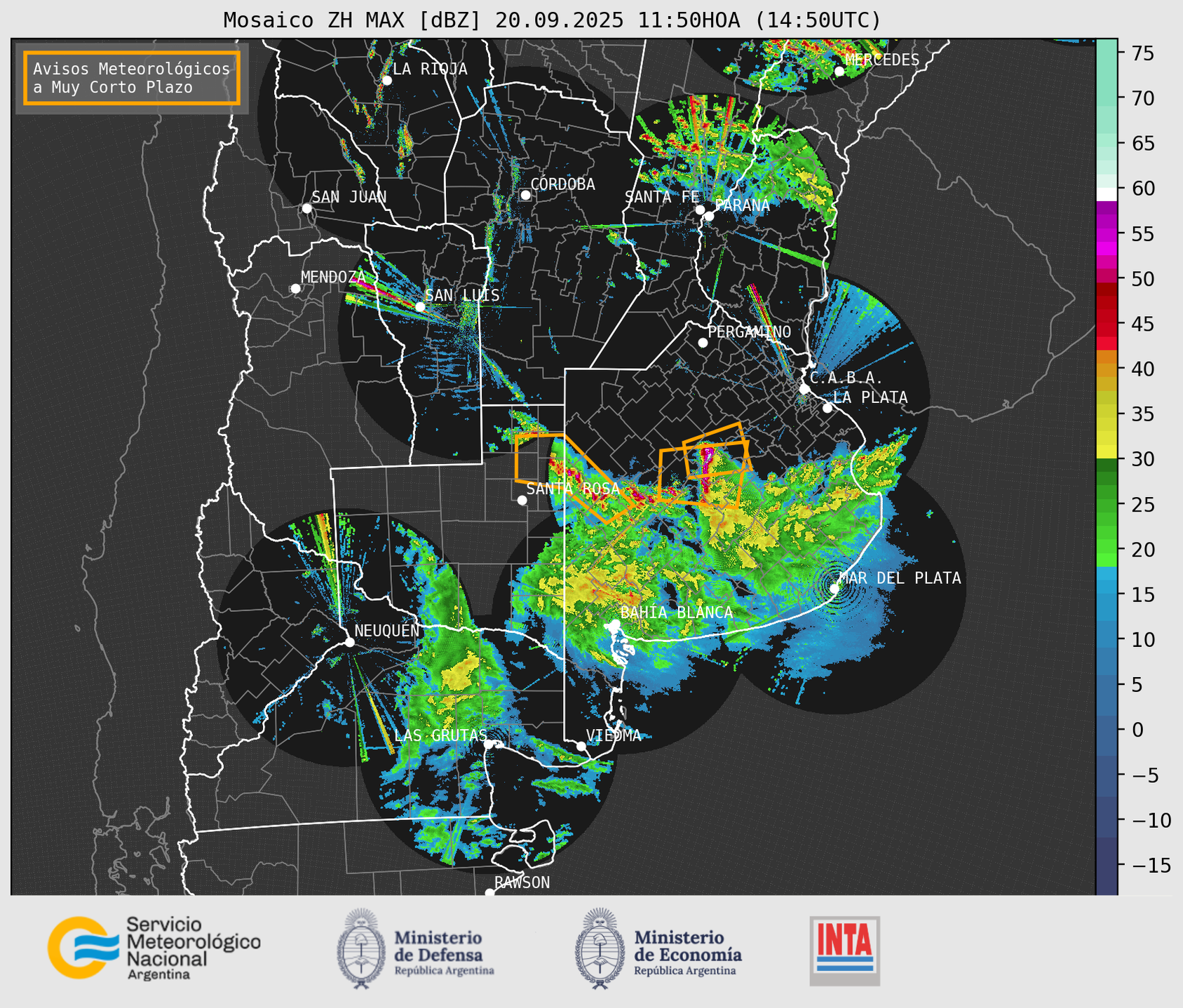Image resolution: width=1183 pixels, height=1008 pixels.
Task: Click the Ministerio de Economía emblem
Action: (600, 949)
